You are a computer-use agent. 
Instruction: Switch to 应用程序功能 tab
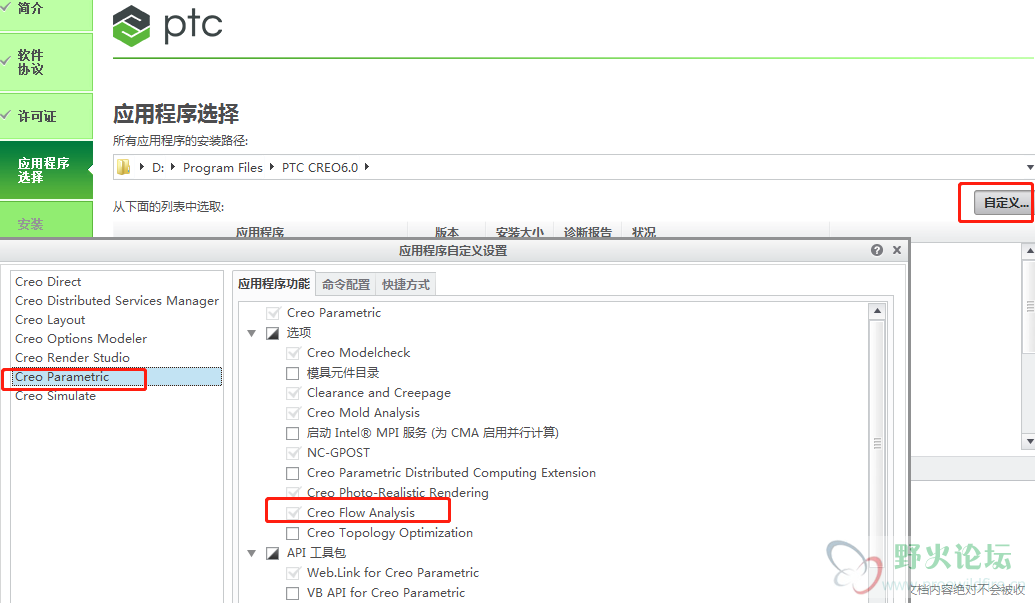(x=274, y=284)
